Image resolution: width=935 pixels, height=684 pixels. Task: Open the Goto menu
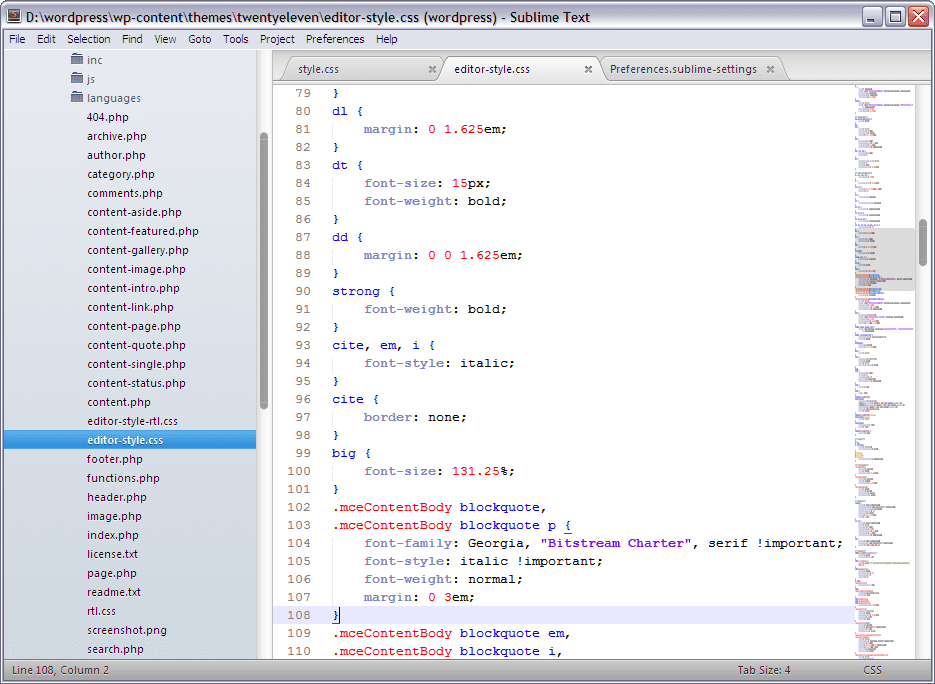pos(199,39)
